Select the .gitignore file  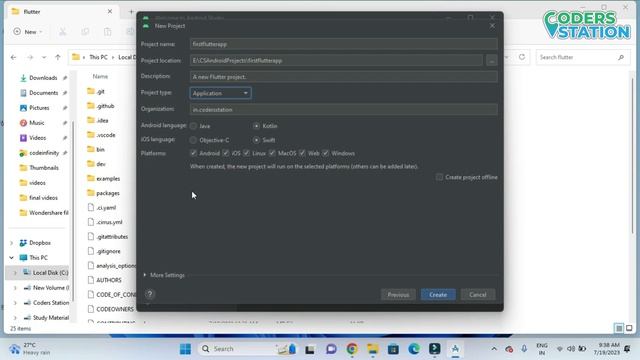tap(108, 251)
